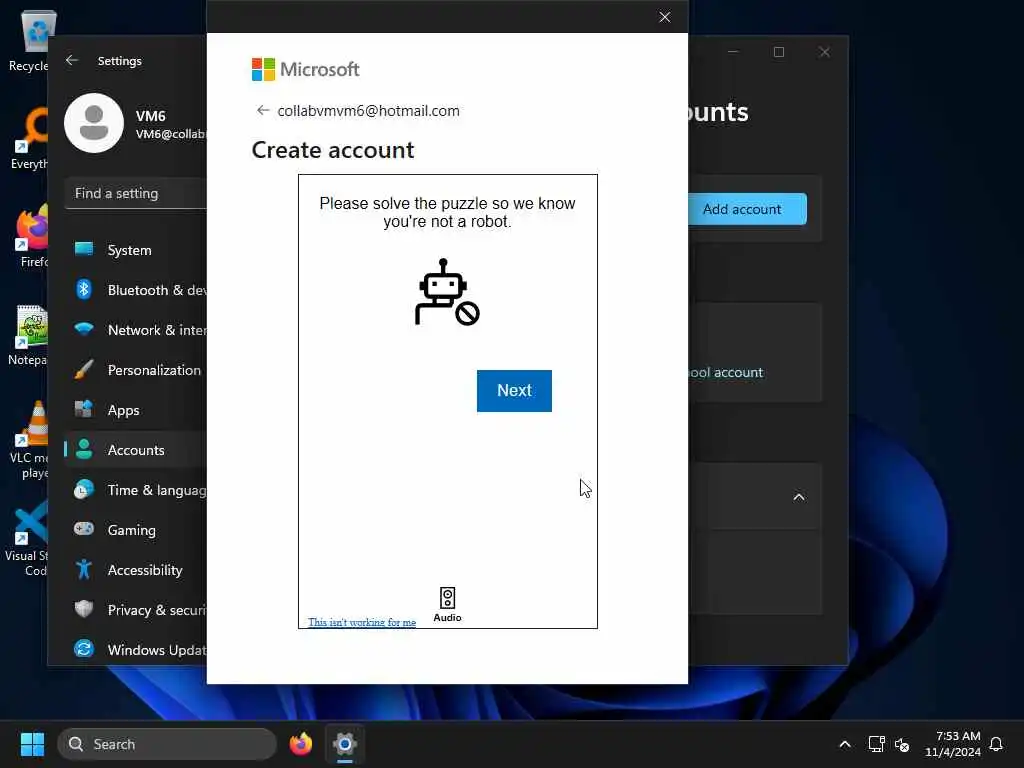Click the Add account button in Settings

(x=748, y=209)
